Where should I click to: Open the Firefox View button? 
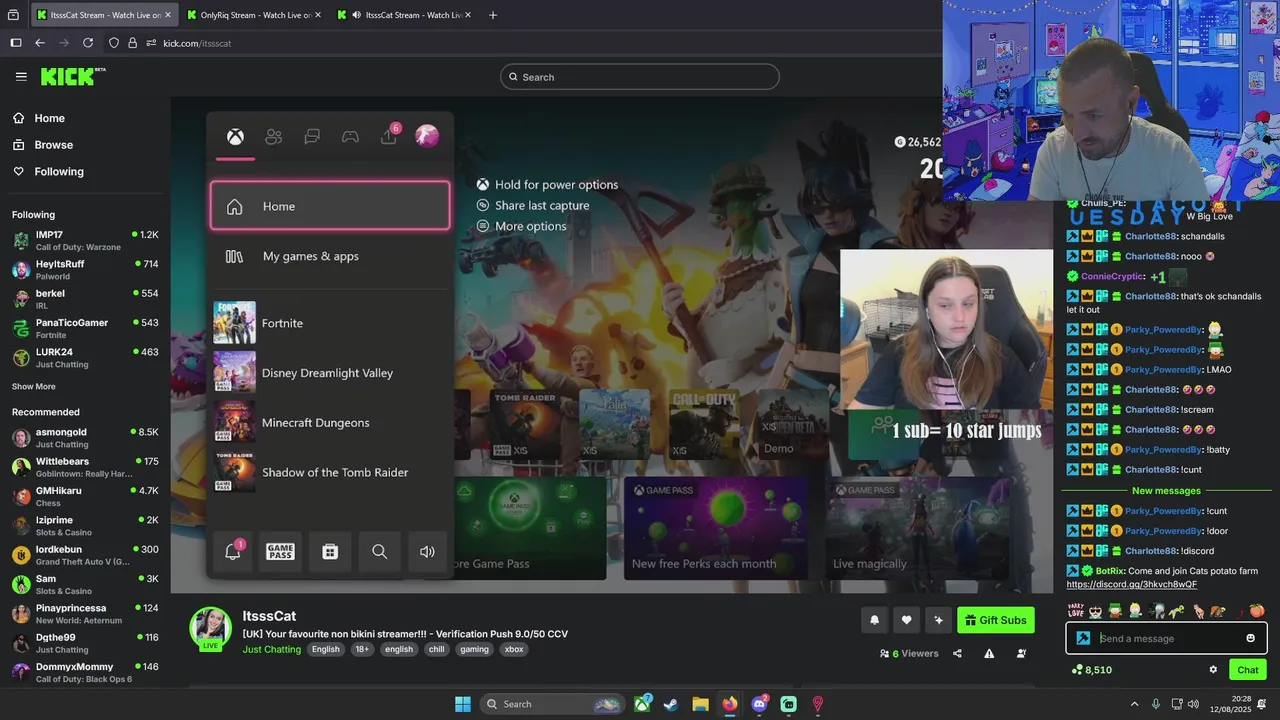pos(14,15)
